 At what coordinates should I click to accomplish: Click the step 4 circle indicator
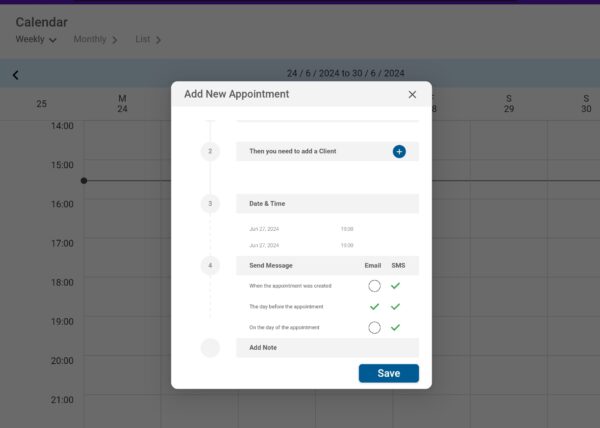point(210,266)
